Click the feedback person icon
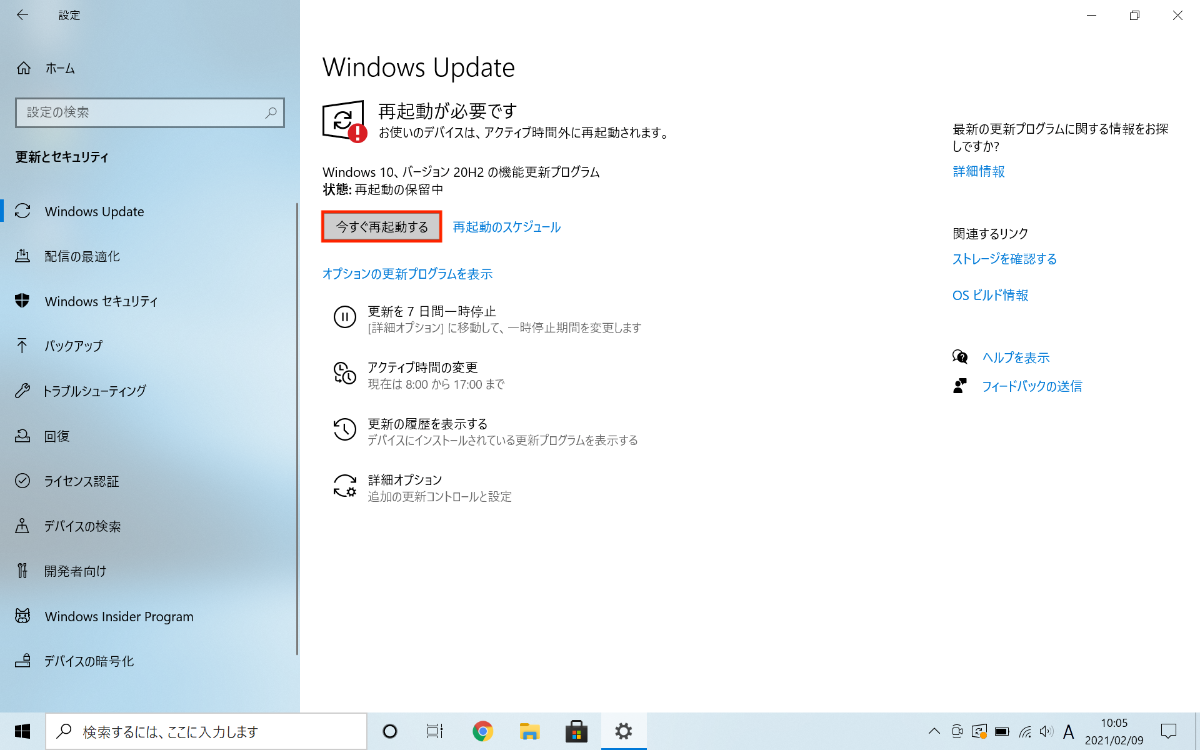Image resolution: width=1200 pixels, height=750 pixels. (960, 386)
